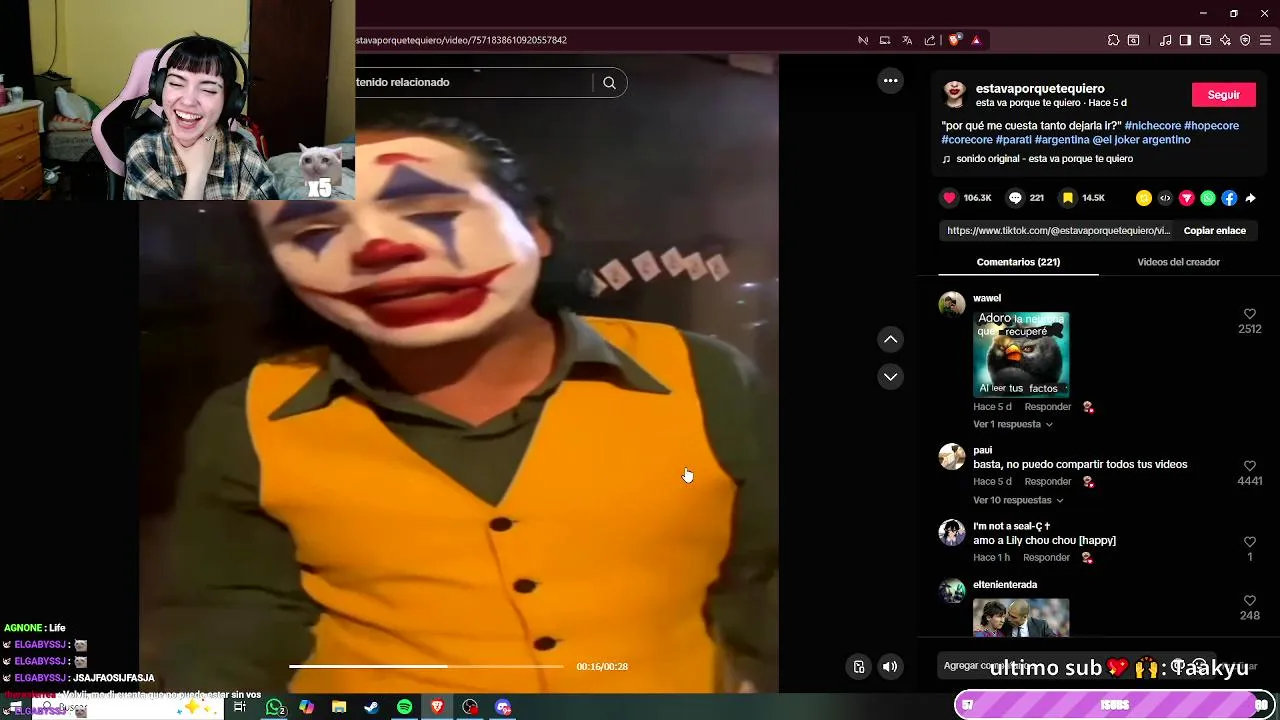Open more share options arrow
This screenshot has width=1280, height=720.
tap(1250, 198)
